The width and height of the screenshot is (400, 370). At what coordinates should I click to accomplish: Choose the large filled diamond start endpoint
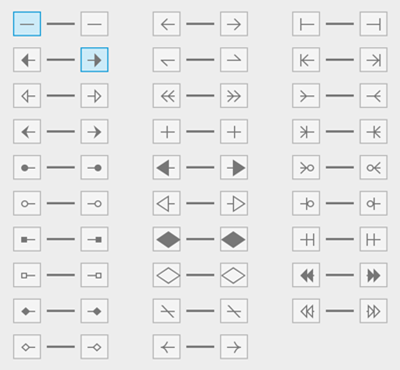[x=167, y=239]
